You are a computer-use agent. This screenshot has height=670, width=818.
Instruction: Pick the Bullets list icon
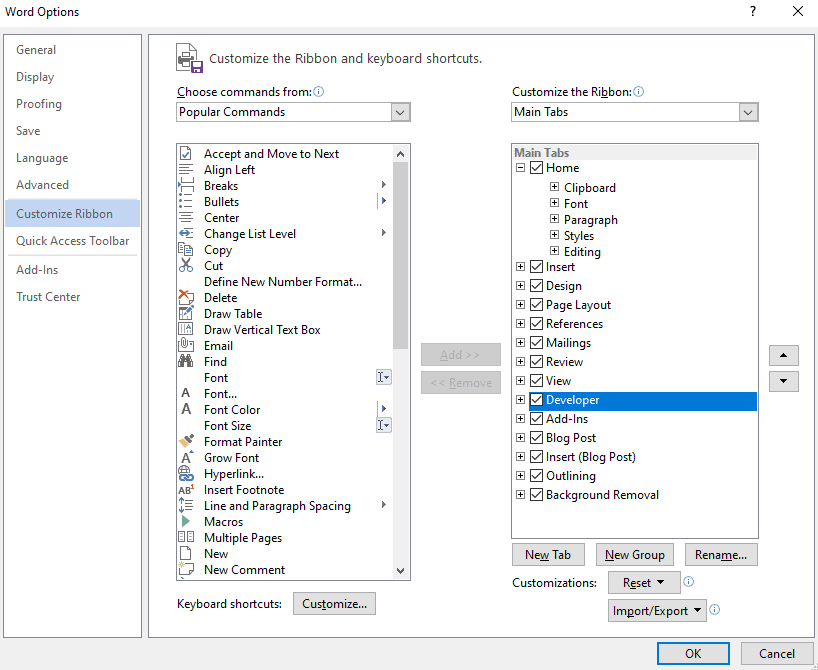186,201
